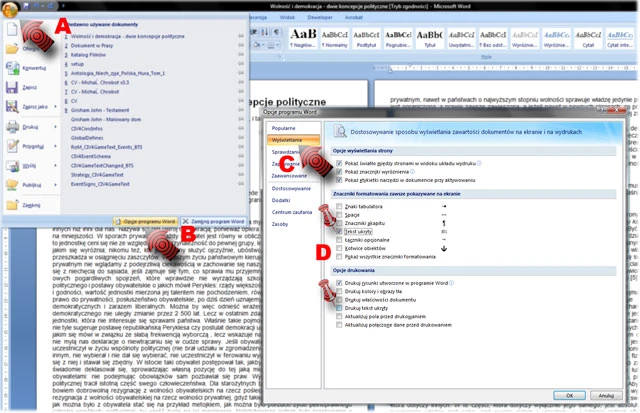Open the Quick Access toolbar customize dropdown
Image resolution: width=640 pixels, height=413 pixels.
63,6
